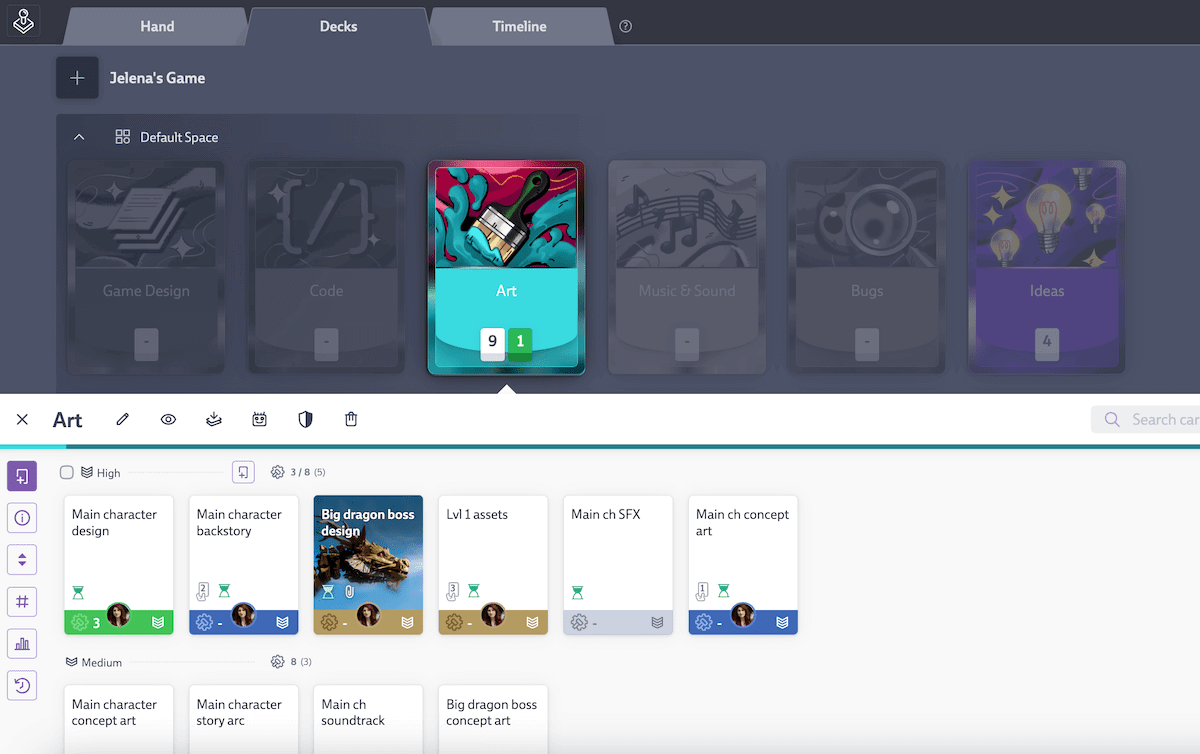This screenshot has height=754, width=1200.
Task: Click the archive icon in the Art deck toolbar
Action: click(213, 419)
